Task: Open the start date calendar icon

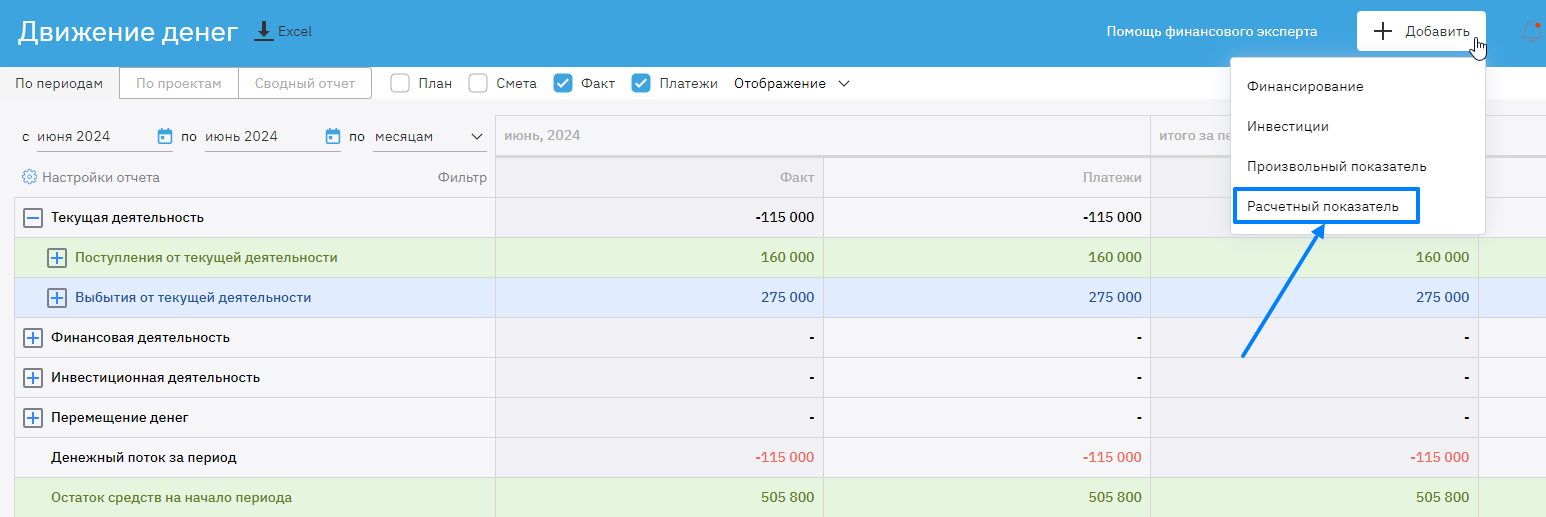Action: point(165,136)
